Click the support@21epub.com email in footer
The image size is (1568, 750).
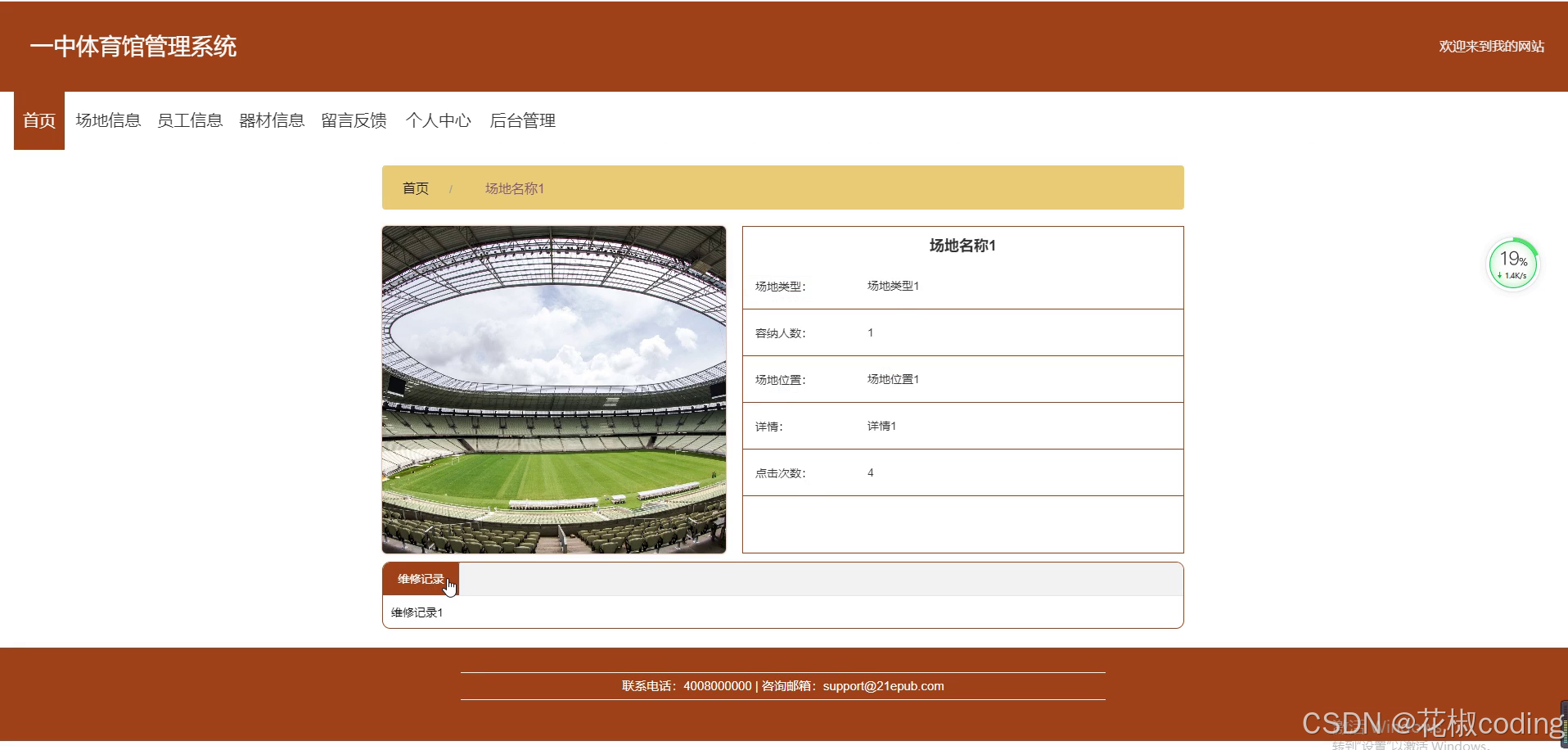[x=883, y=686]
